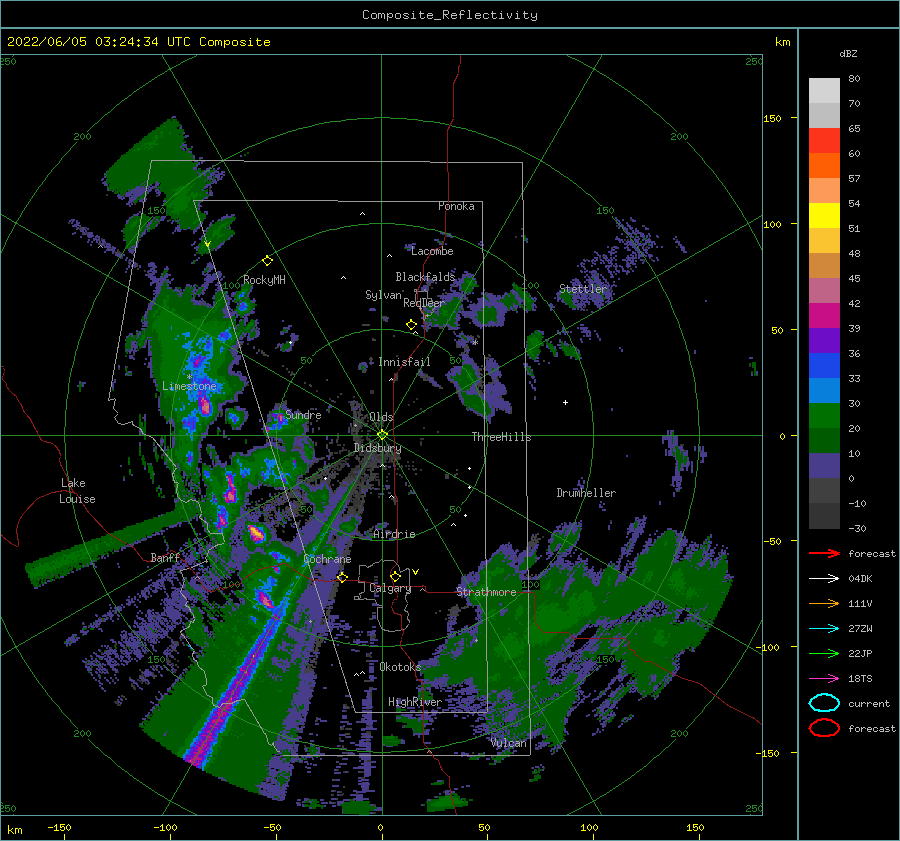Click the Blackfalds city label
The image size is (900, 841).
425,277
